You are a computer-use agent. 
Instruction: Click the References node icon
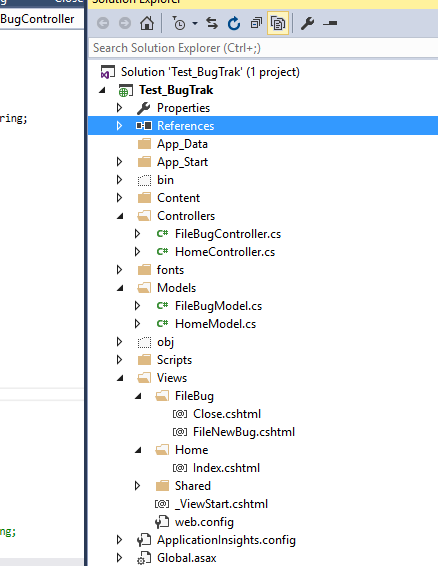pos(144,126)
